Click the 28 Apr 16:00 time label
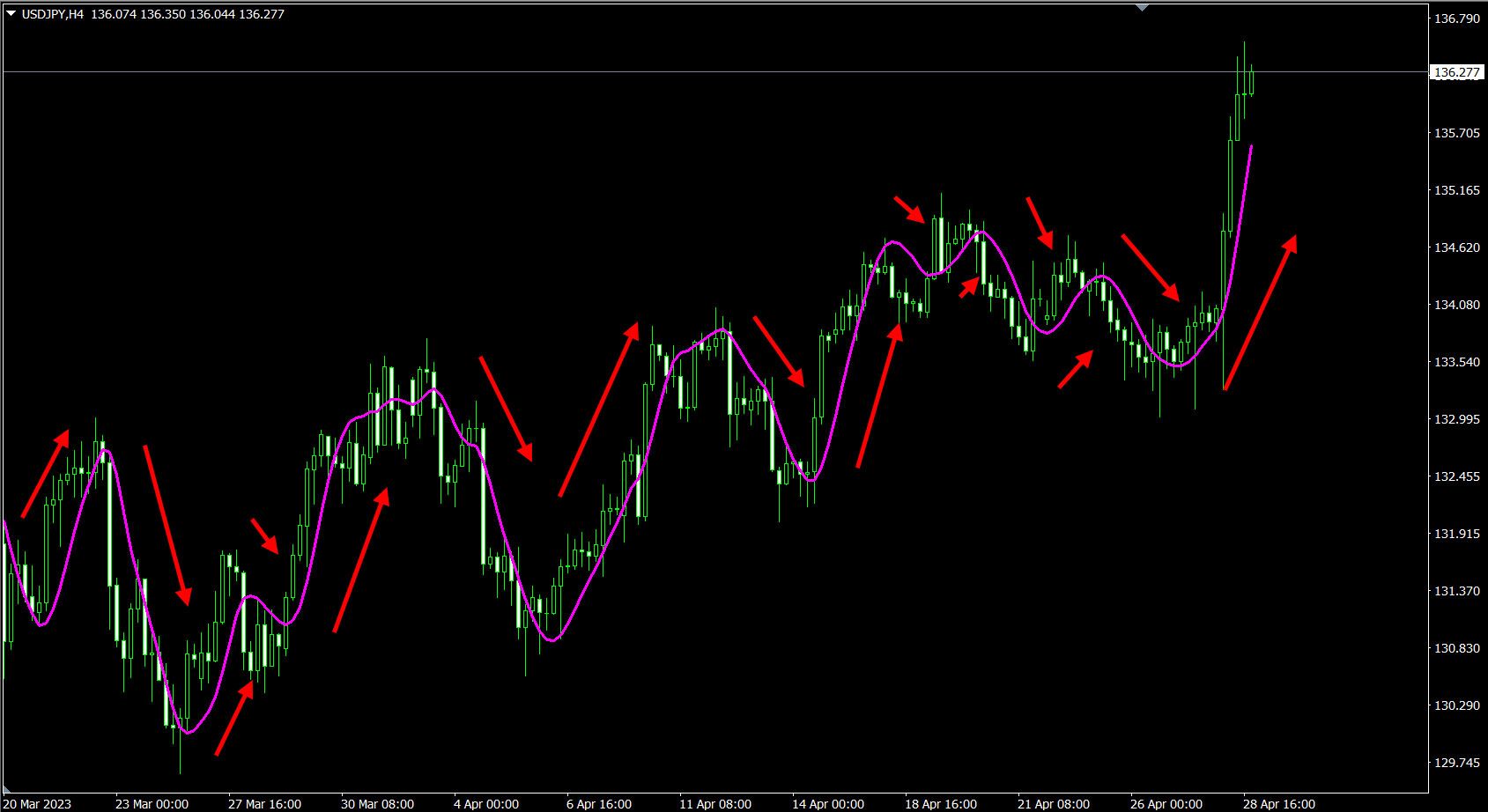The height and width of the screenshot is (812, 1488). (1278, 803)
